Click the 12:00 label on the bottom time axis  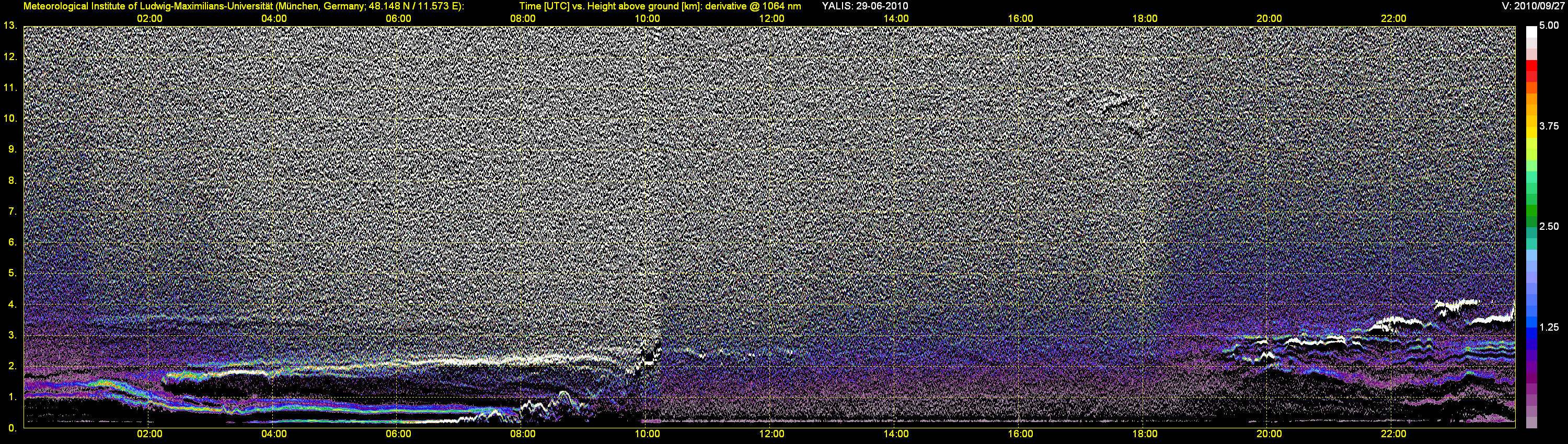click(x=772, y=434)
